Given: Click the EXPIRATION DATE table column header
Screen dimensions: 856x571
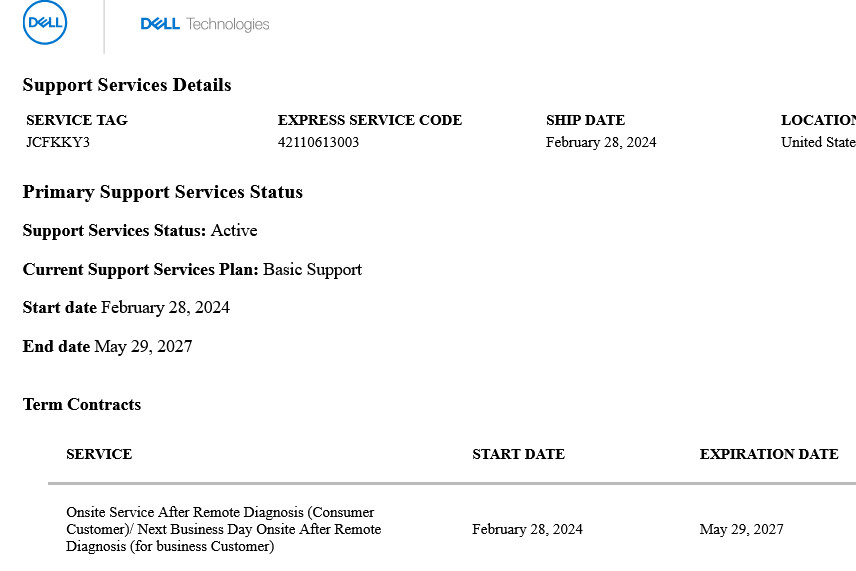Looking at the screenshot, I should click(769, 454).
